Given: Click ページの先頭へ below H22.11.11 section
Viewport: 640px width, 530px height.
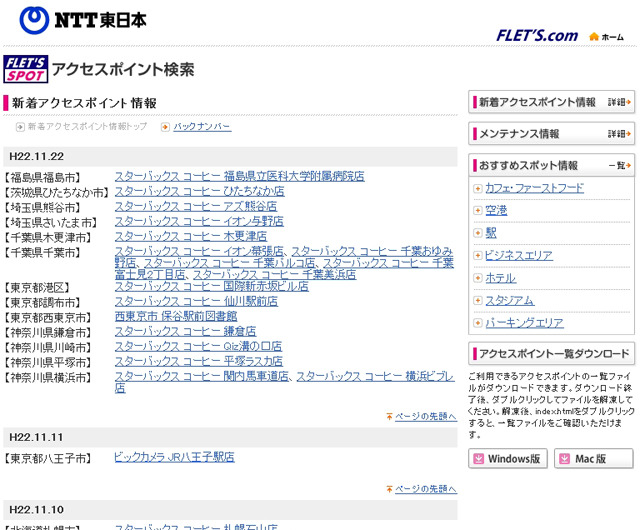Looking at the screenshot, I should click(426, 489).
